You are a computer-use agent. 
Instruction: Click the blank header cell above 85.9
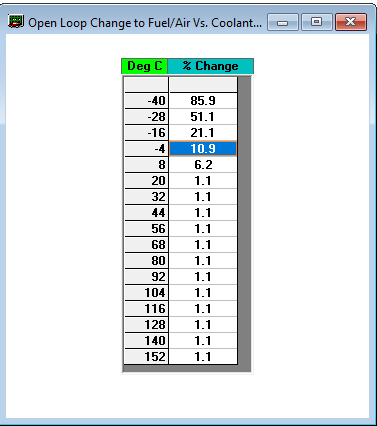[x=203, y=85]
